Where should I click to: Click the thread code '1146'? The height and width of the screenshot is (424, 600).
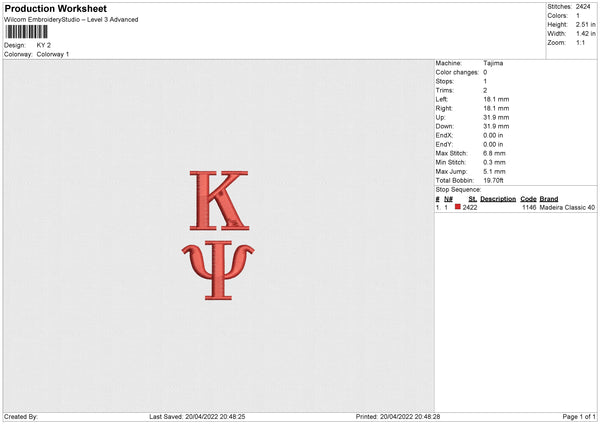[529, 207]
